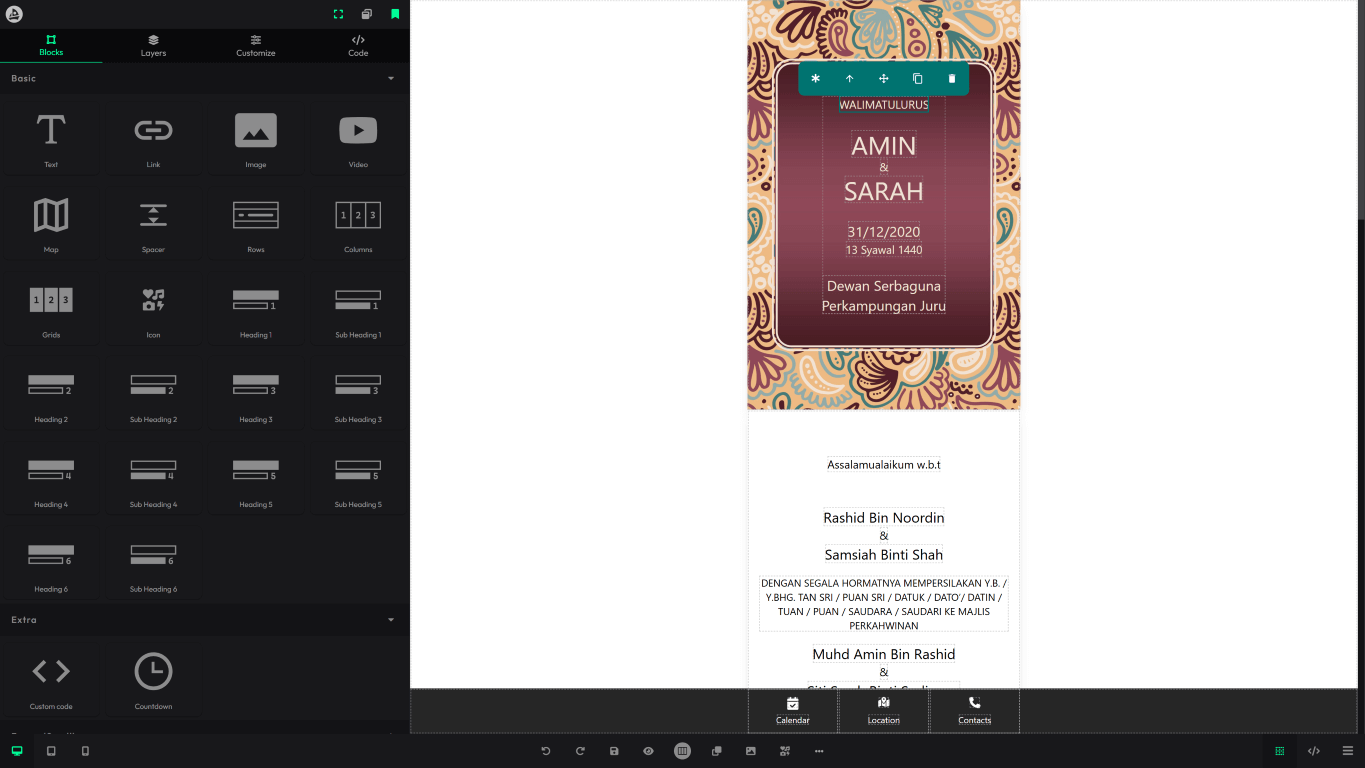The image size is (1365, 768).
Task: Switch to mobile device view
Action: pyautogui.click(x=85, y=751)
